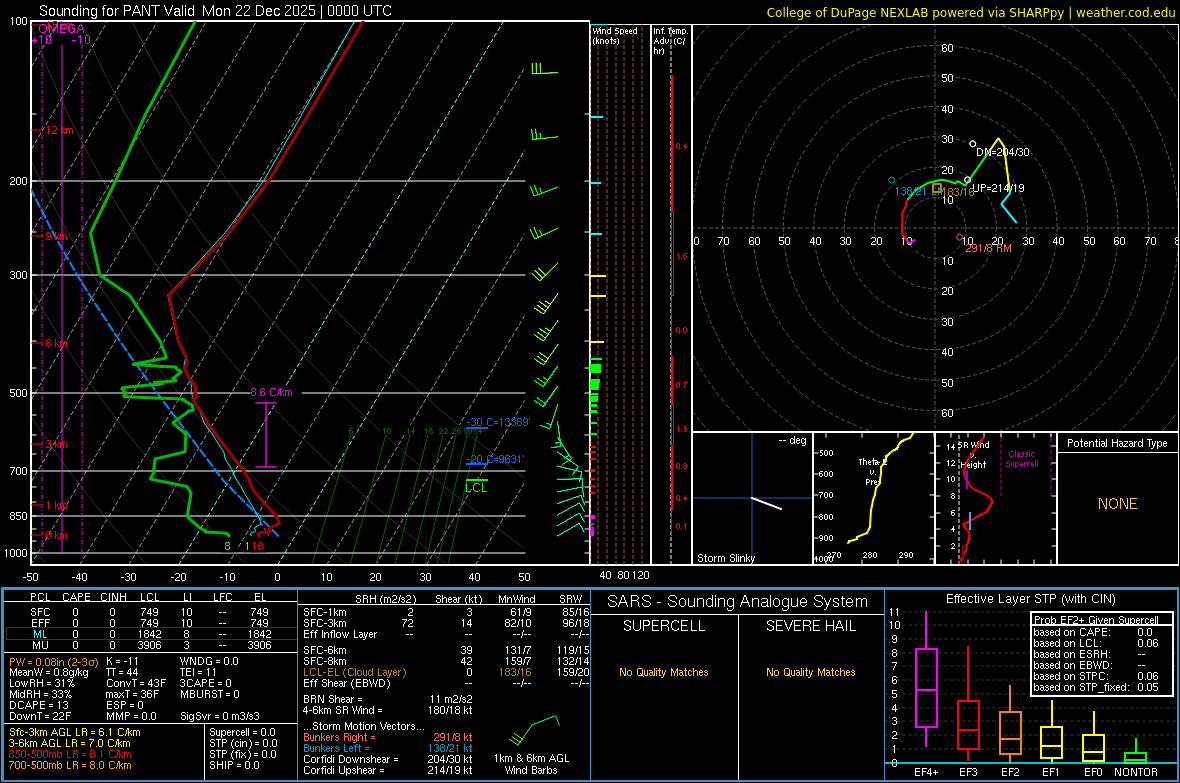
Task: Click the PW = 0.08in value
Action: pyautogui.click(x=52, y=661)
